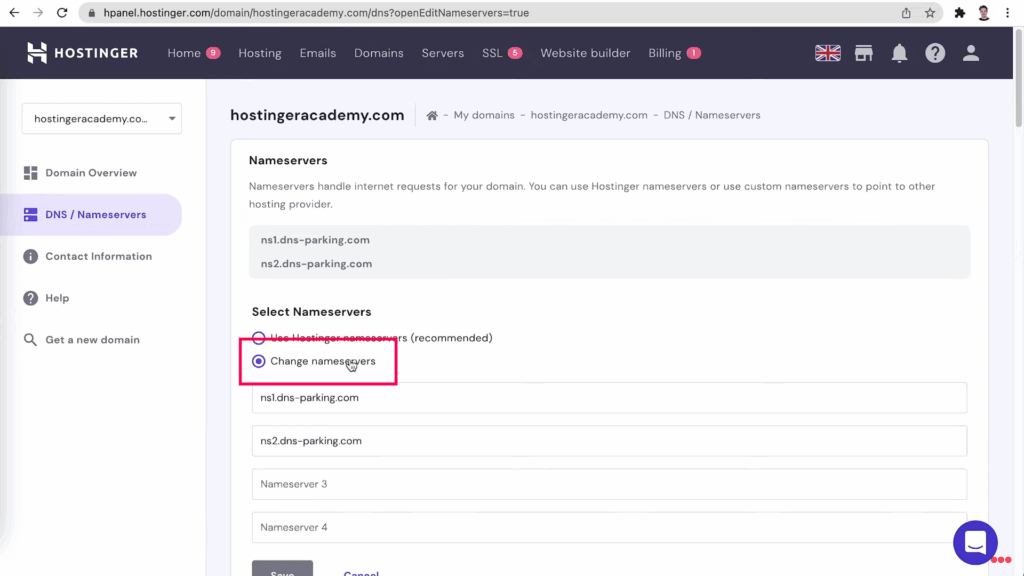
Task: Open the Billing menu
Action: coord(664,53)
